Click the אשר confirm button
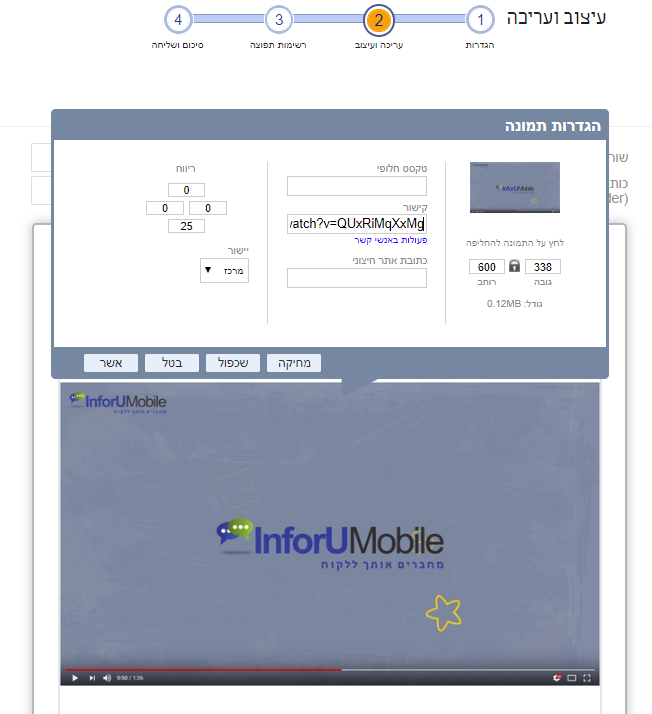Image resolution: width=652 pixels, height=714 pixels. (111, 363)
